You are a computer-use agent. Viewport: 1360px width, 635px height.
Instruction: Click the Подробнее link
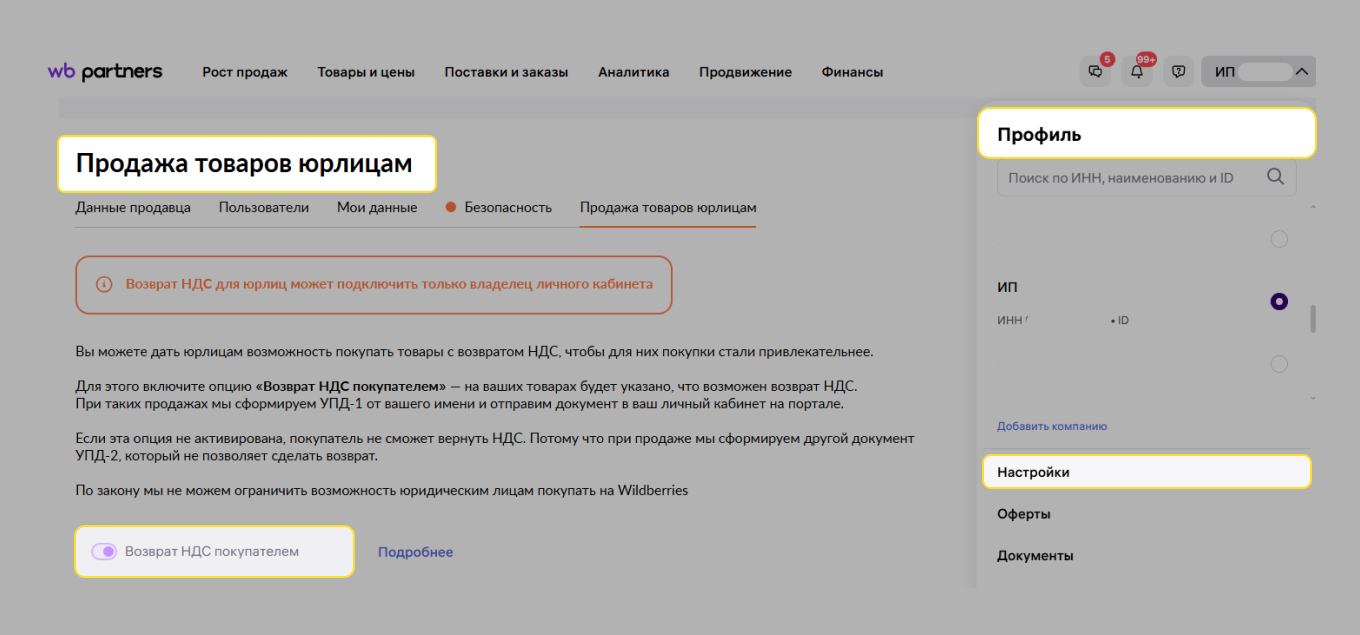[415, 552]
